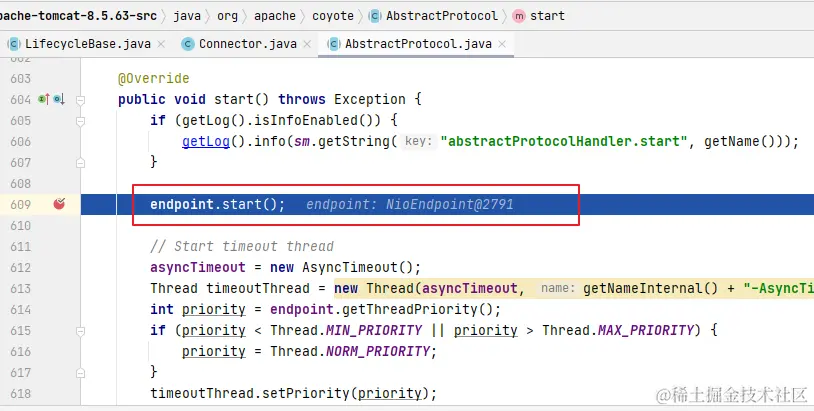This screenshot has width=814, height=411.
Task: Switch to the LifecycleBase.java tab
Action: 87,44
